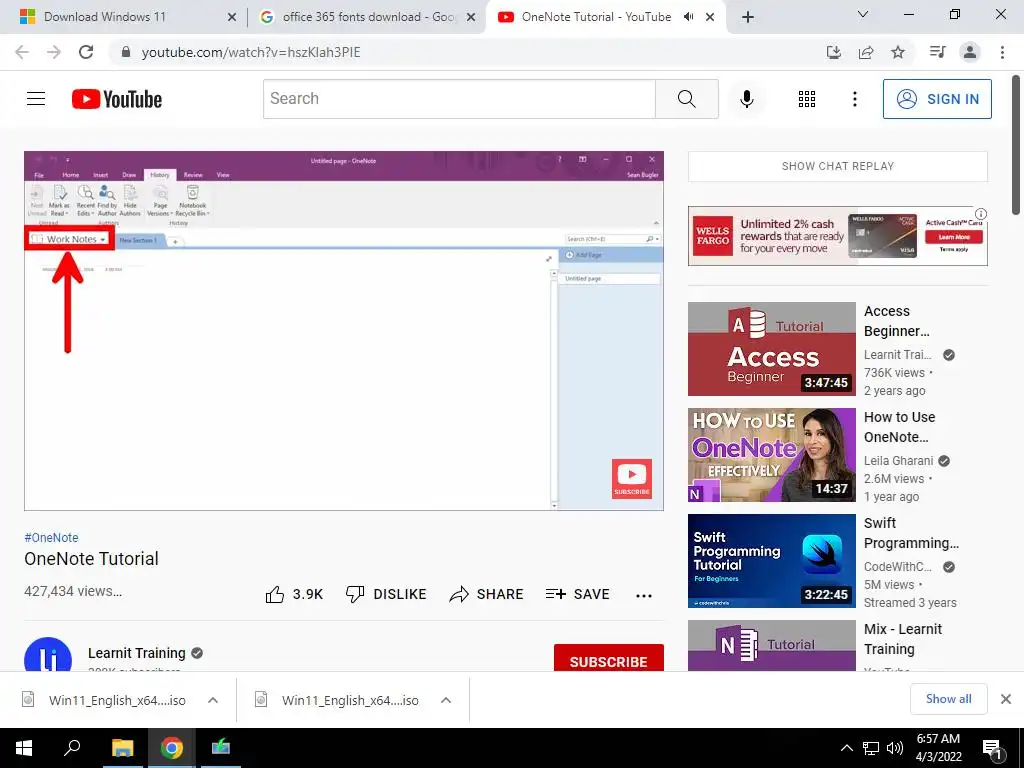
Task: Open File Explorer from the taskbar
Action: coord(122,748)
